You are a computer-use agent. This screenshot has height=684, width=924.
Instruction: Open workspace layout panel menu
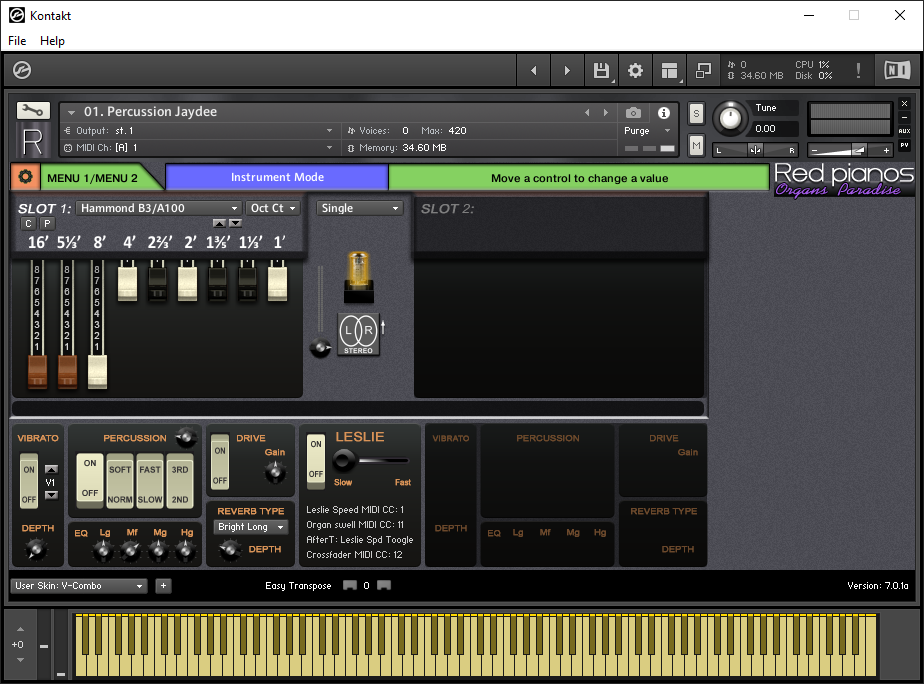coord(669,71)
